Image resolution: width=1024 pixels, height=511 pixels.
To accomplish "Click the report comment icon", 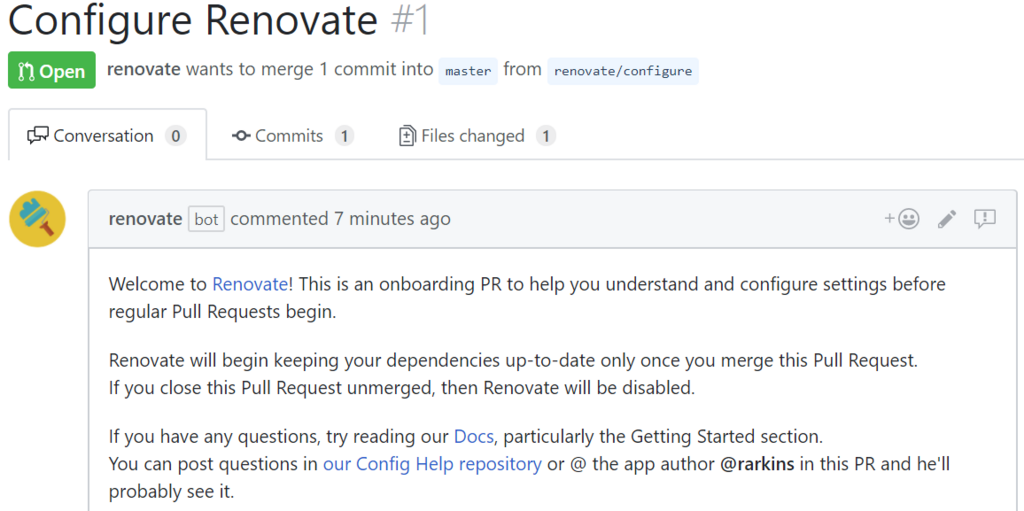I will pos(985,219).
